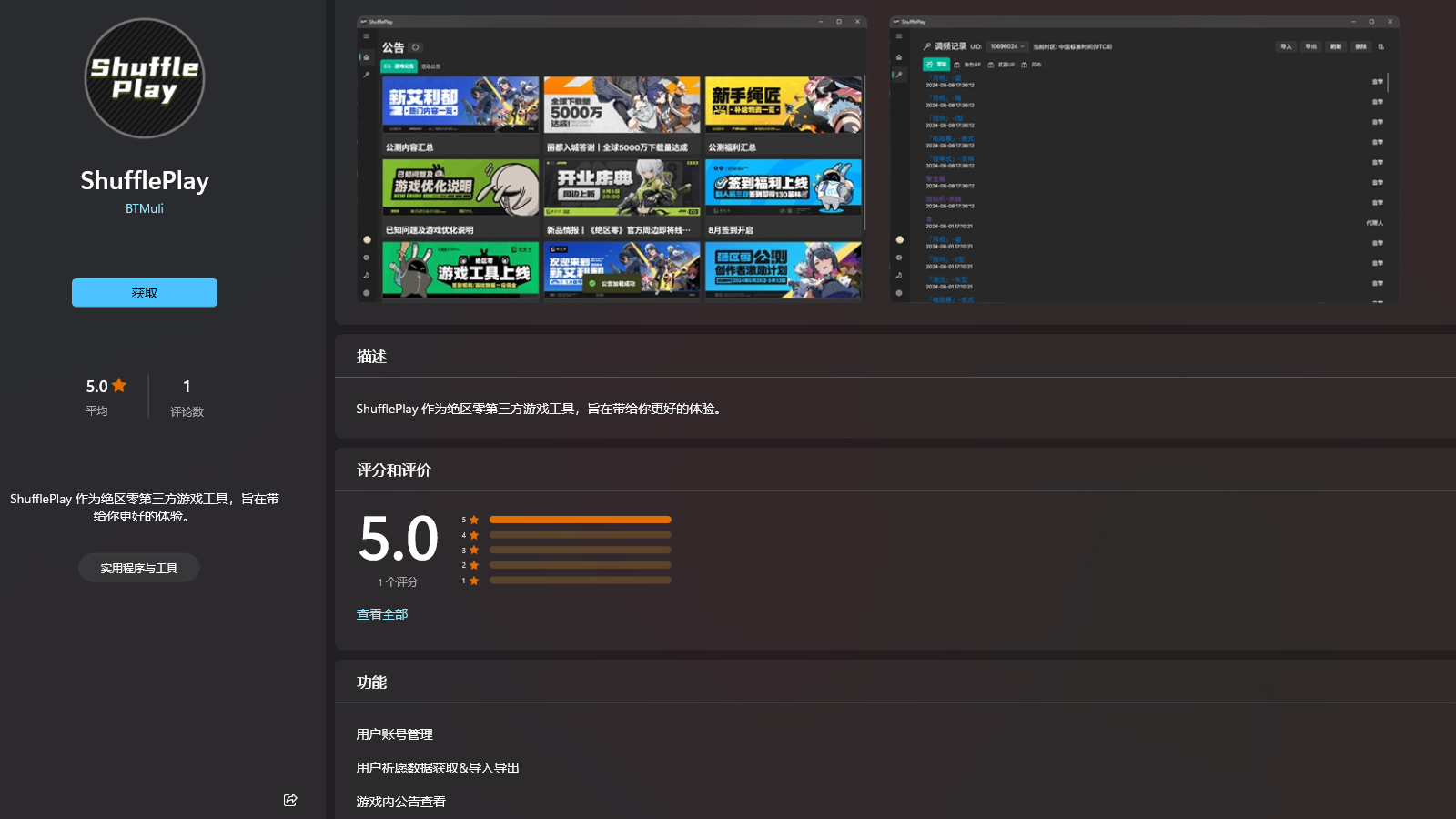Click the 5-star rating bar

[580, 519]
